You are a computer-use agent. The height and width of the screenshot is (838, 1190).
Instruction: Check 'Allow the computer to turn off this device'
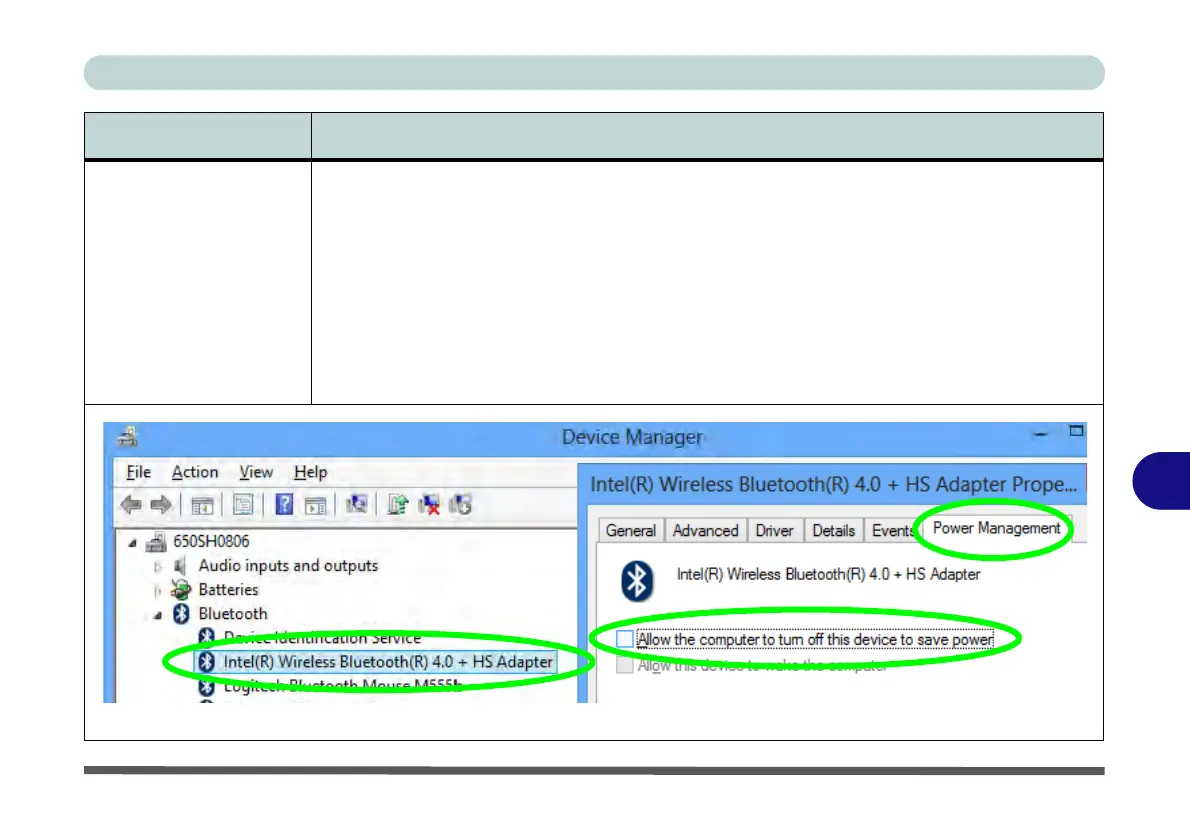(x=625, y=639)
